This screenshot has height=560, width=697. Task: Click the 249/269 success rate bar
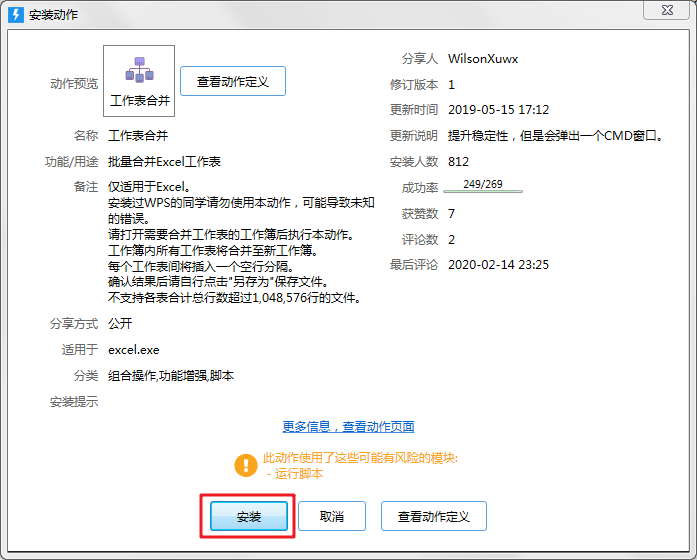[483, 186]
